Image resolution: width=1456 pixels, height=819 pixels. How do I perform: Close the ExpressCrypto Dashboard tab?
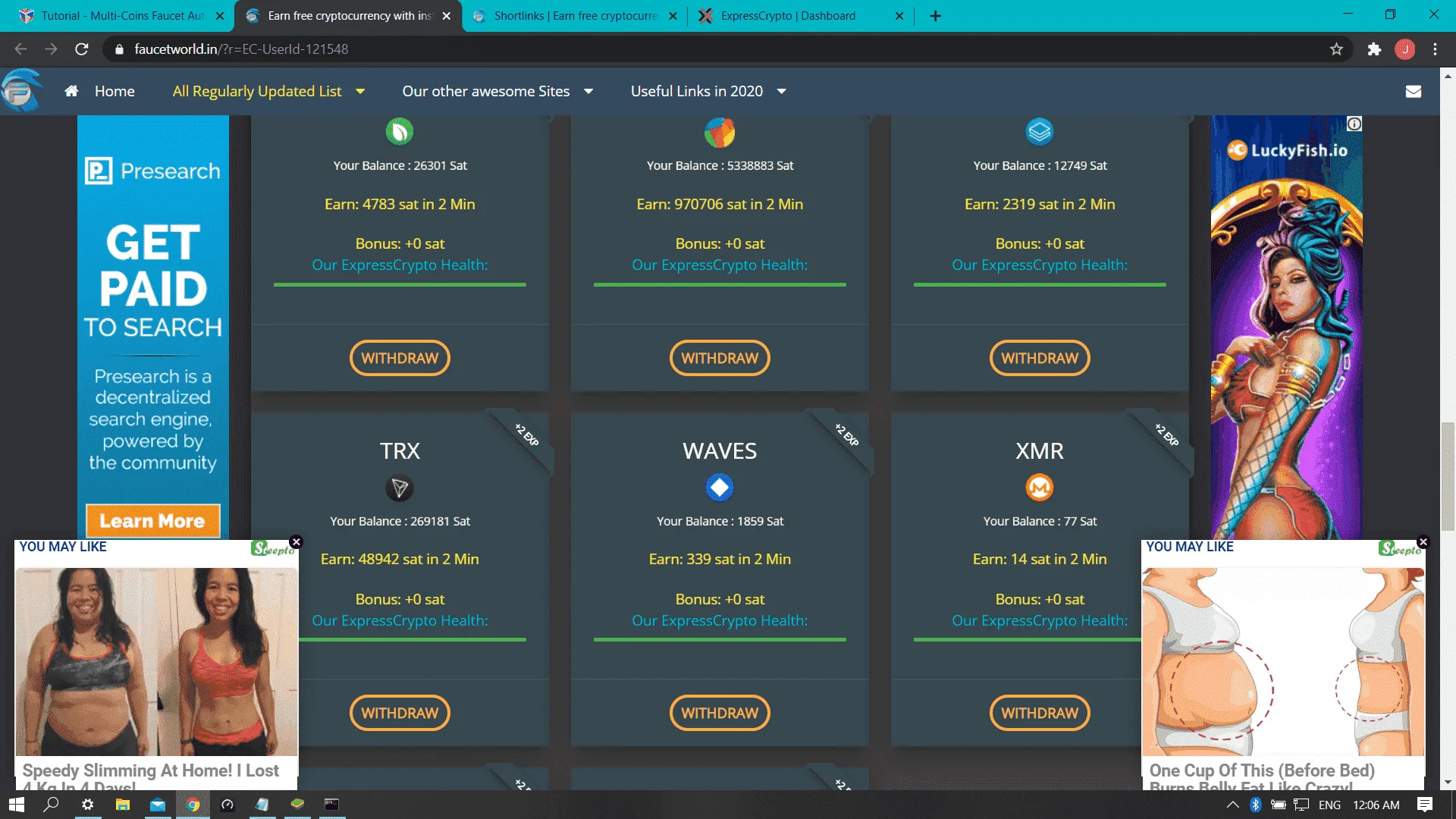[x=899, y=16]
